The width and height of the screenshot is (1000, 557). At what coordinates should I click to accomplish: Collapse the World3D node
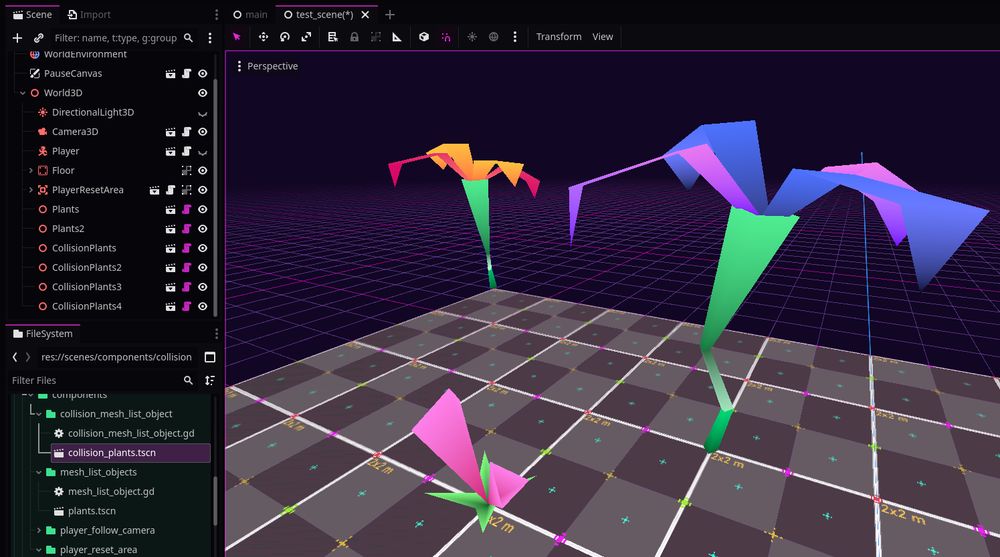23,93
